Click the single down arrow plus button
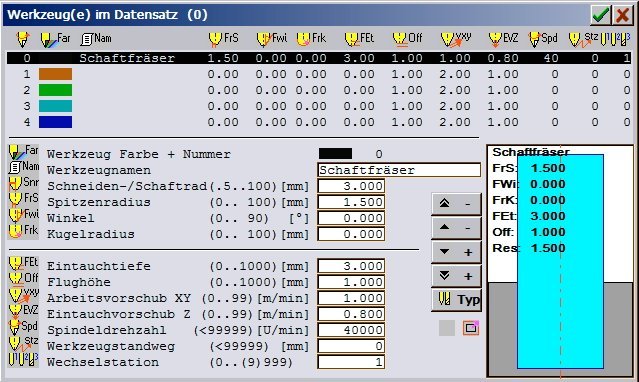 click(456, 252)
